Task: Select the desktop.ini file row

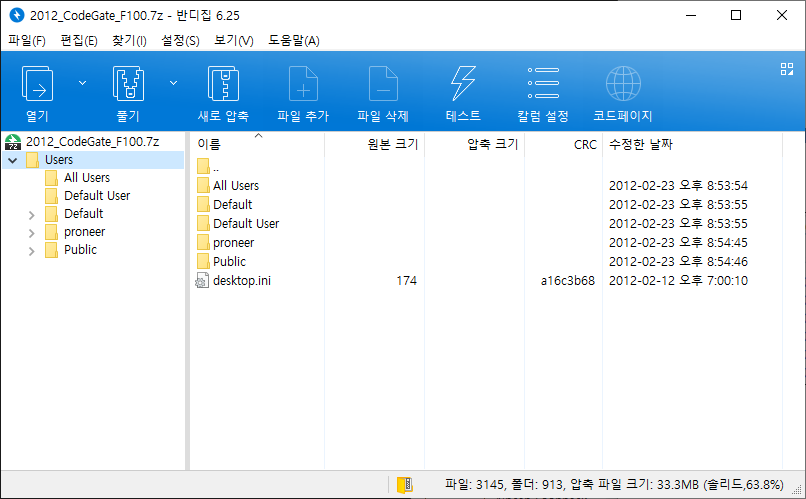Action: [486, 281]
